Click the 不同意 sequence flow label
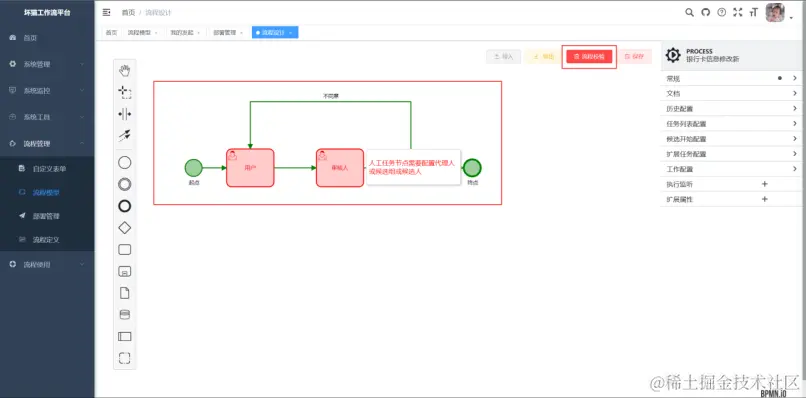The width and height of the screenshot is (806, 398). pos(331,96)
